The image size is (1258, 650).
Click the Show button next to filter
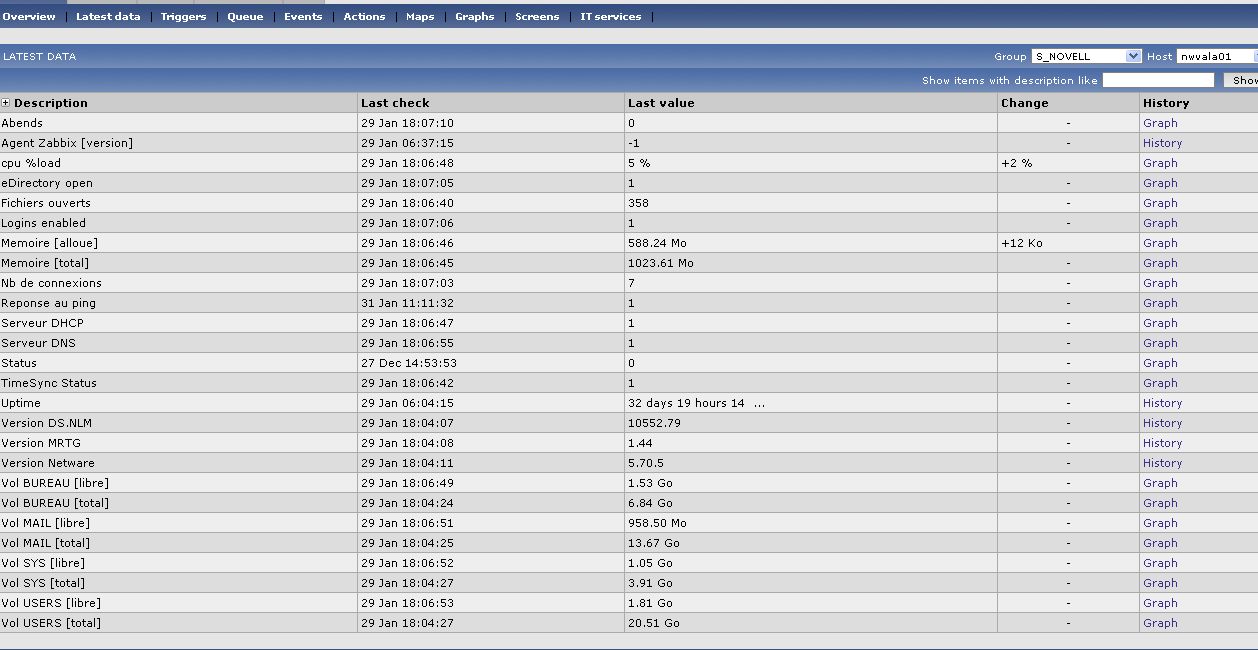[x=1243, y=80]
